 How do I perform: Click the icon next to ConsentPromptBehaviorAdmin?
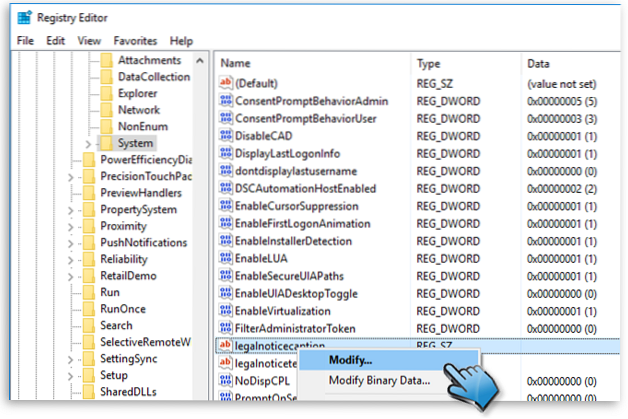(225, 101)
